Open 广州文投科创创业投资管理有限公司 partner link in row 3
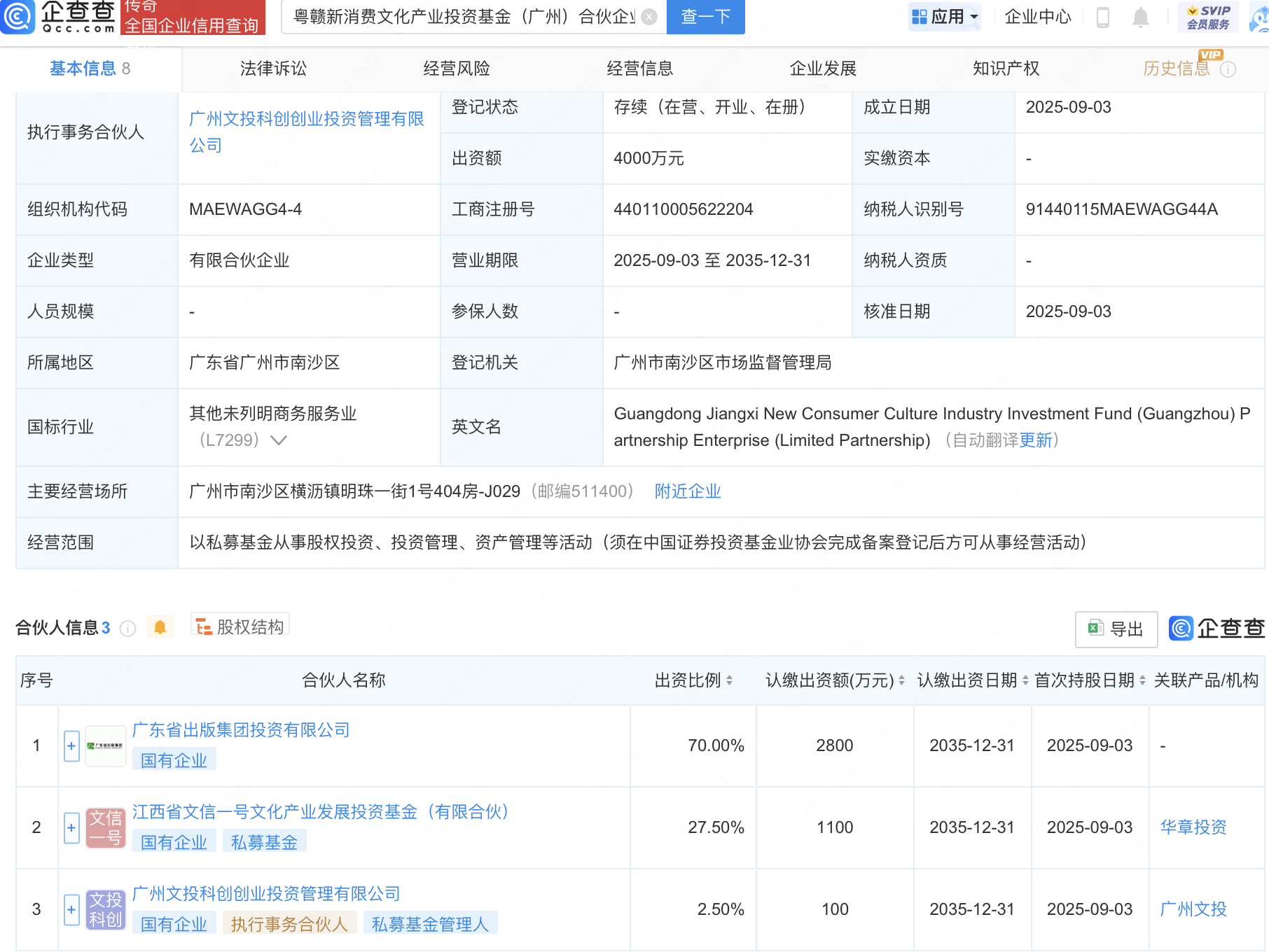 pos(266,894)
